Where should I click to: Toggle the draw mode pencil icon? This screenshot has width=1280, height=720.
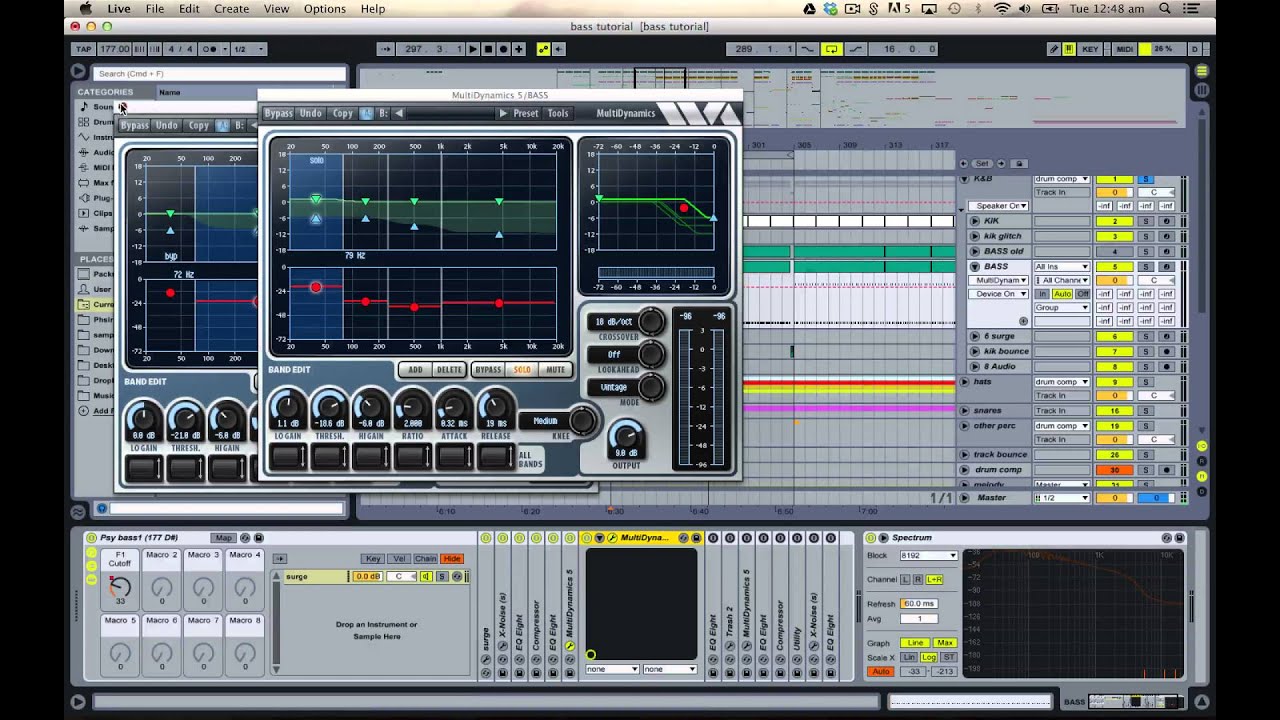point(1054,49)
